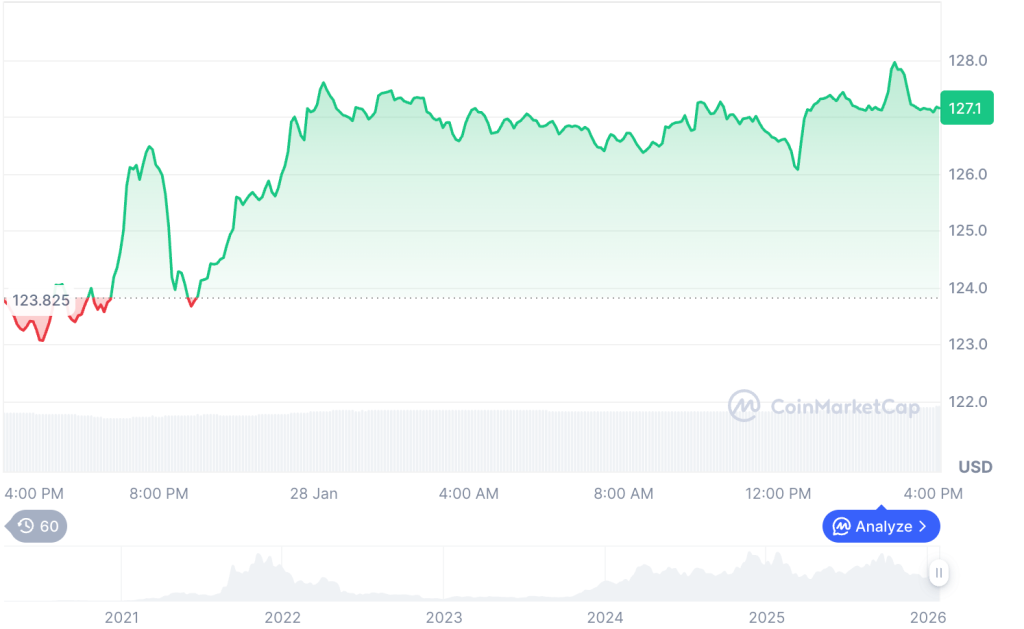1024x629 pixels.
Task: Select 2024 on the history timeline
Action: 606,617
